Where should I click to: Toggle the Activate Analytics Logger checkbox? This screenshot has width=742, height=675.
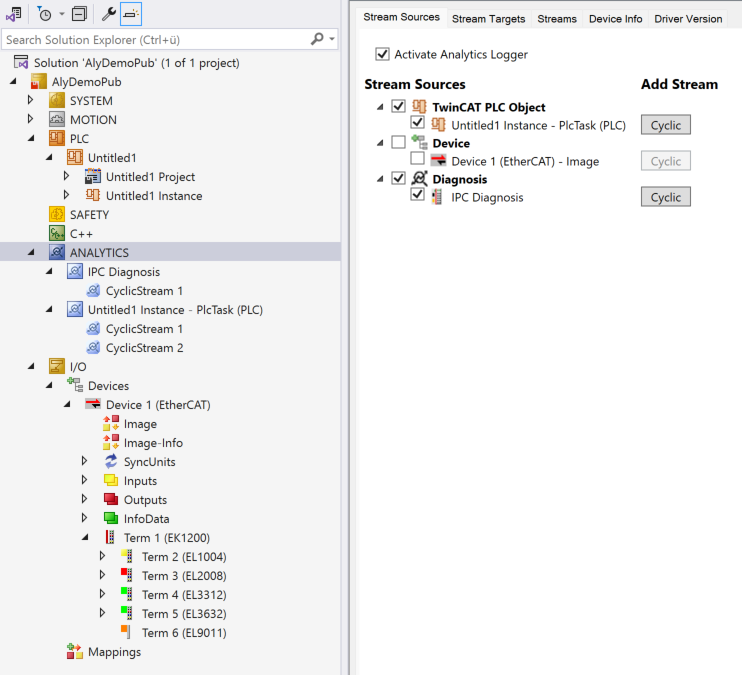(x=382, y=54)
